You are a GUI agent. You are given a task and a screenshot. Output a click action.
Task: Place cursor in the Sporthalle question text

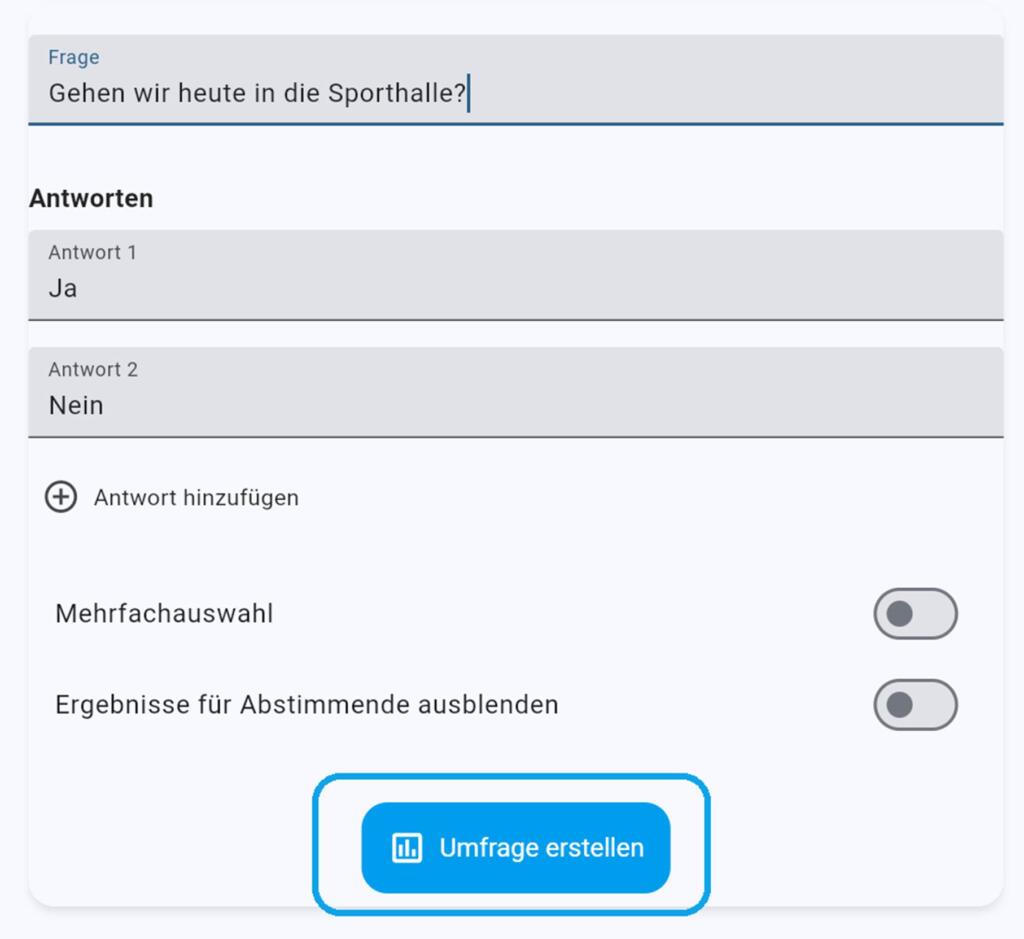[257, 93]
